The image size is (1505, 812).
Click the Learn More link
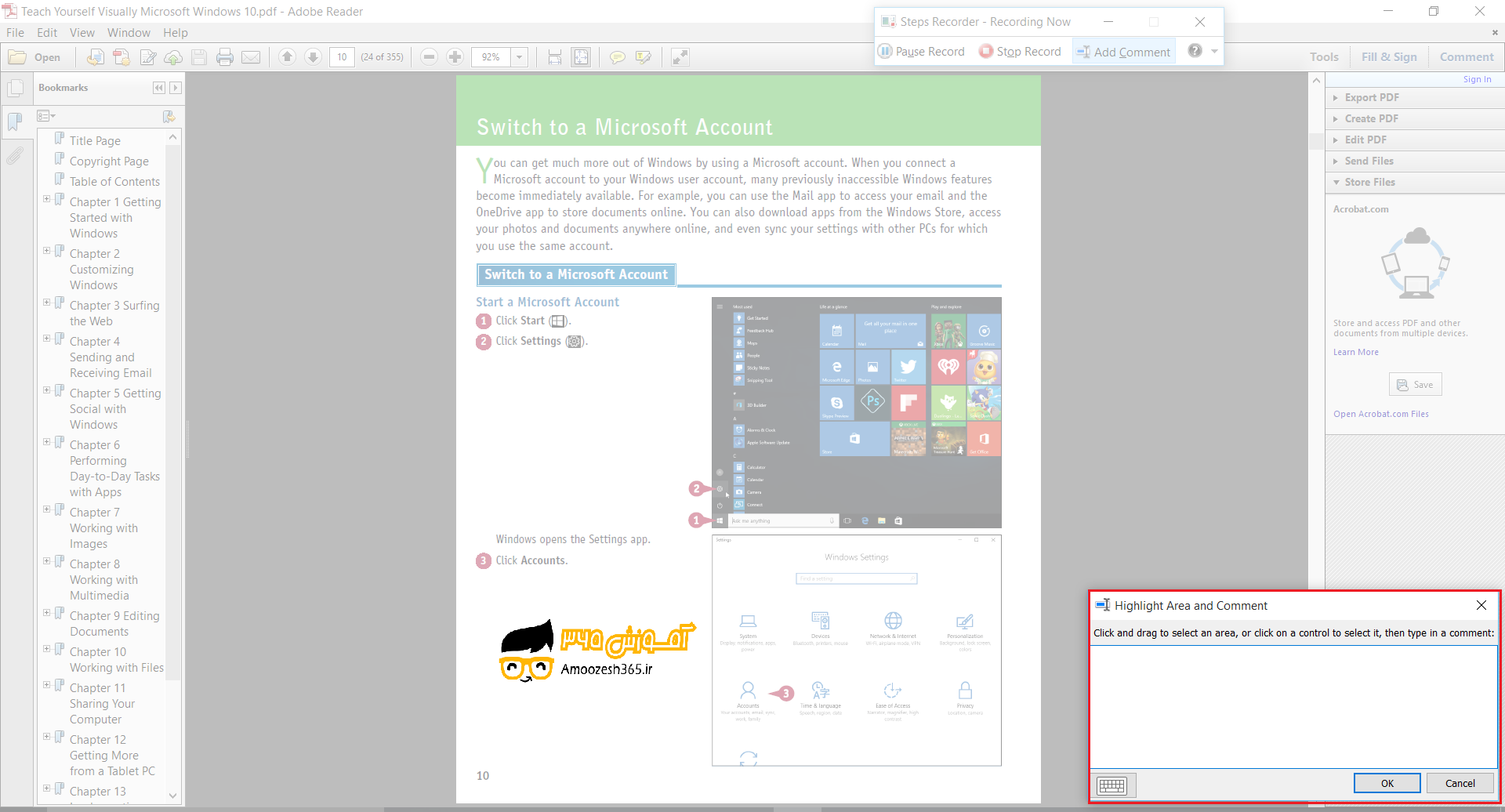[x=1355, y=352]
